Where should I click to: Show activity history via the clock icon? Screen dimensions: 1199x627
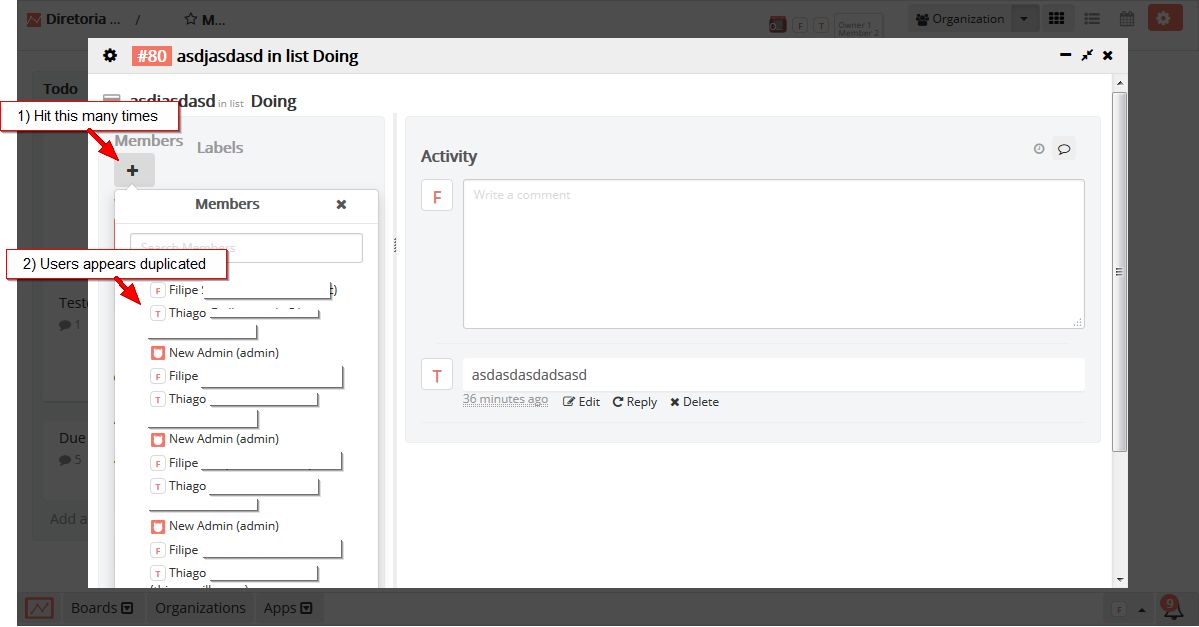tap(1037, 148)
